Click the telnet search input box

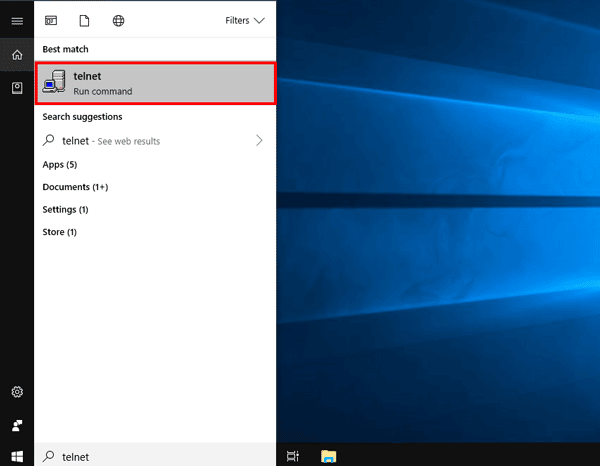(155, 456)
